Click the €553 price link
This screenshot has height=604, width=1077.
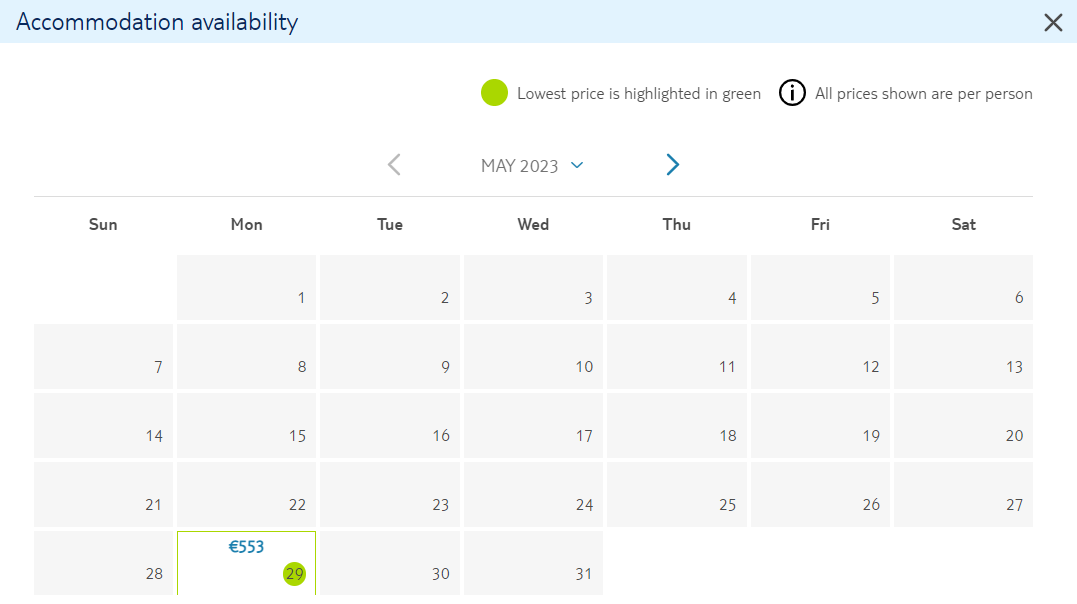(246, 547)
